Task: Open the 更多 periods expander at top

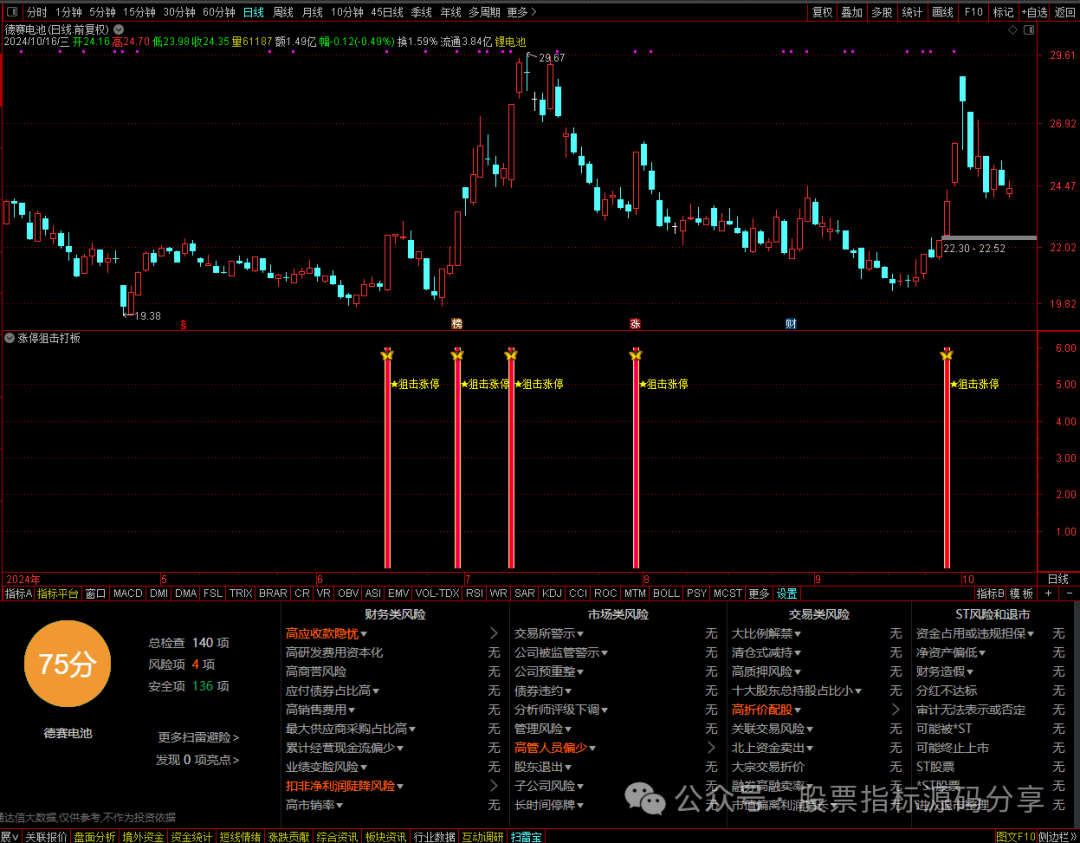Action: tap(521, 12)
